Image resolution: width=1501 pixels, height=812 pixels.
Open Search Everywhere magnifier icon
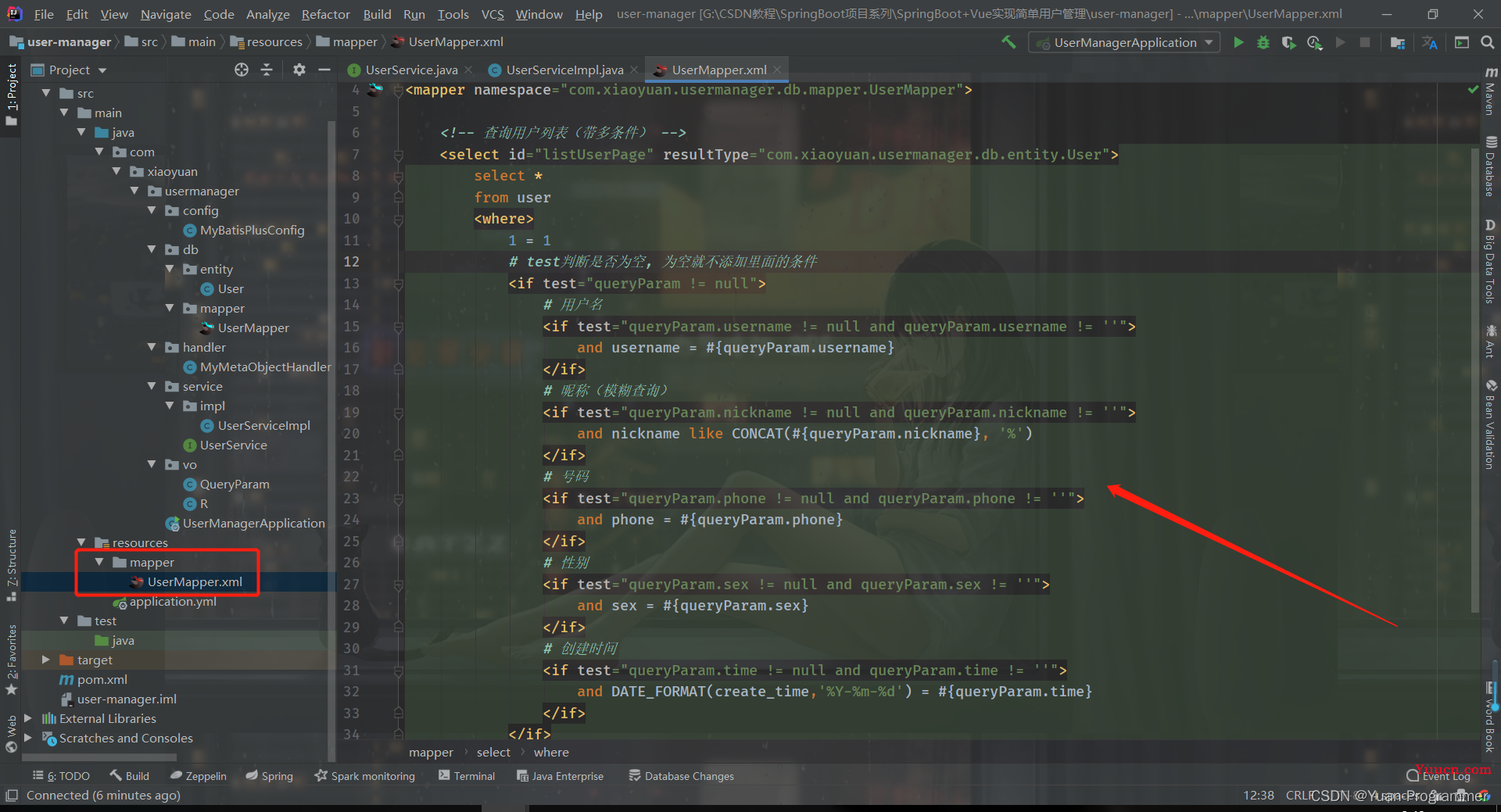click(1488, 42)
